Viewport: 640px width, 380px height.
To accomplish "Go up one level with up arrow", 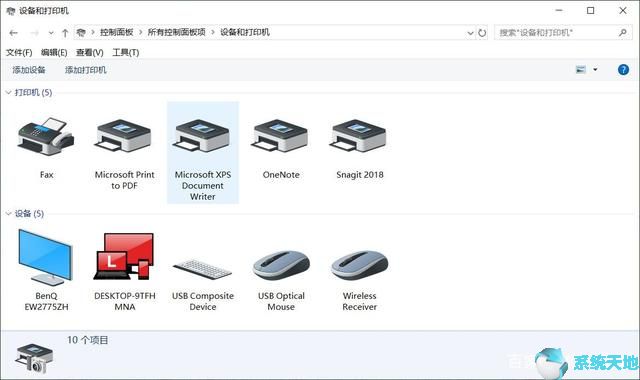I will [65, 33].
